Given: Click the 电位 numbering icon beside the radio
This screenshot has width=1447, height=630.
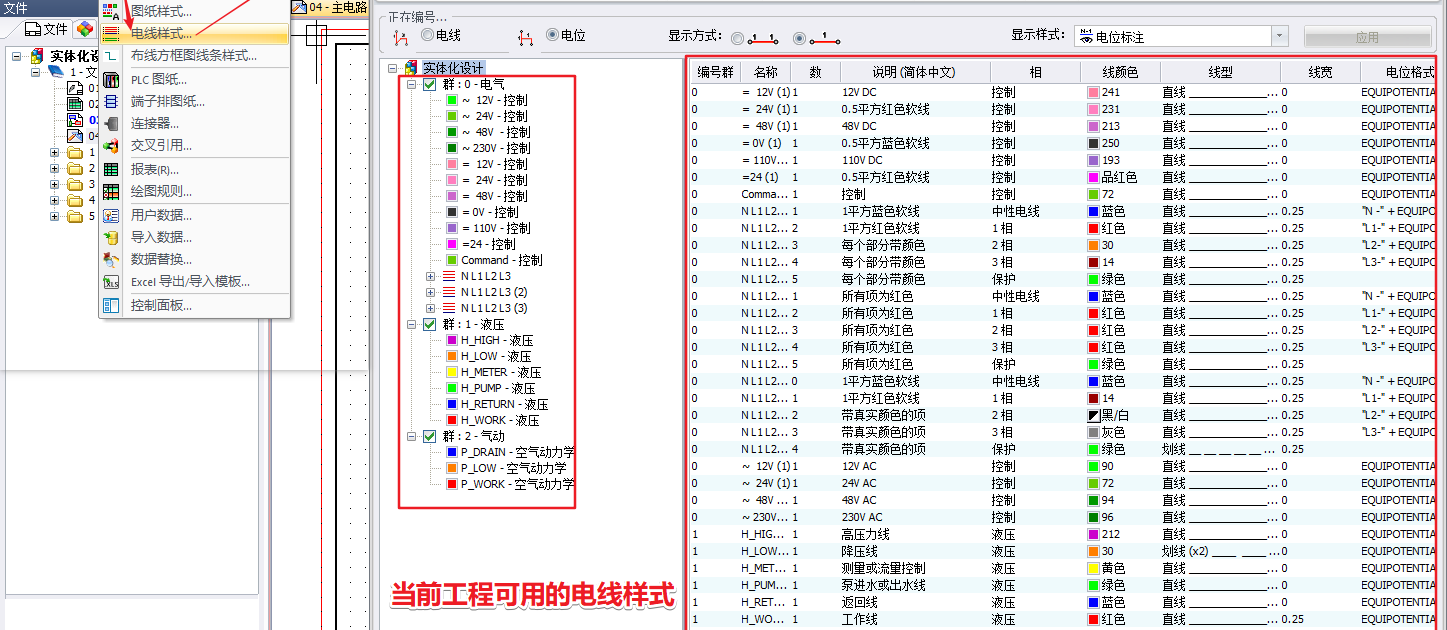Looking at the screenshot, I should pos(526,37).
